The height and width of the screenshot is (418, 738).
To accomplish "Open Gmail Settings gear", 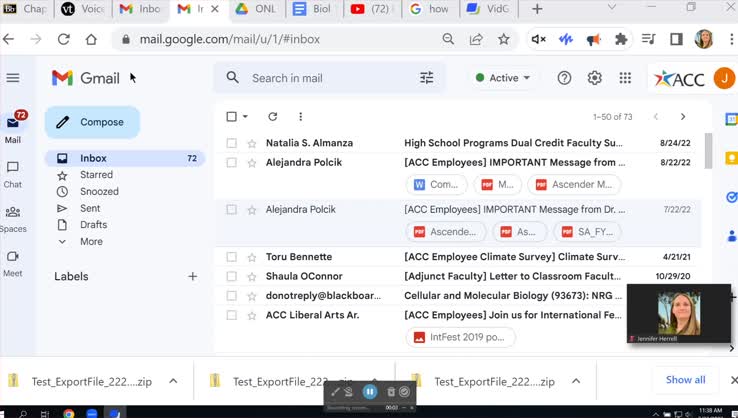I will (594, 78).
